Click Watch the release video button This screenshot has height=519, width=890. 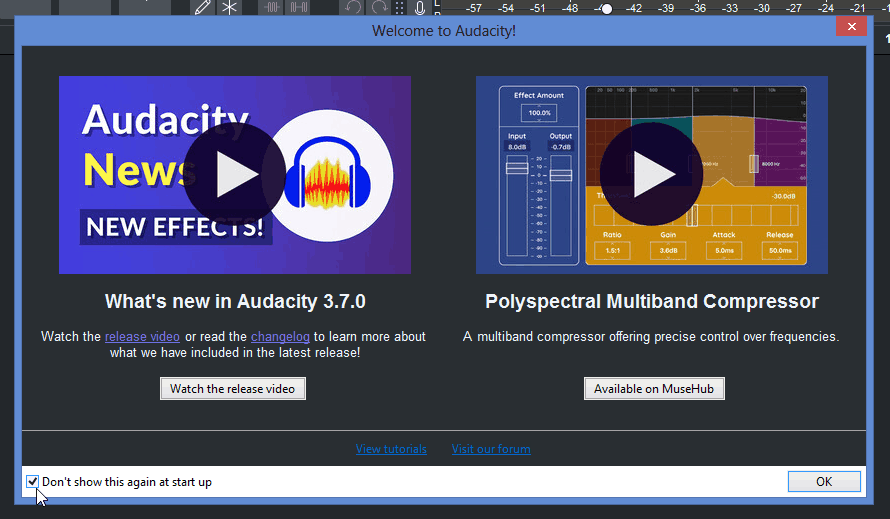[x=233, y=388]
